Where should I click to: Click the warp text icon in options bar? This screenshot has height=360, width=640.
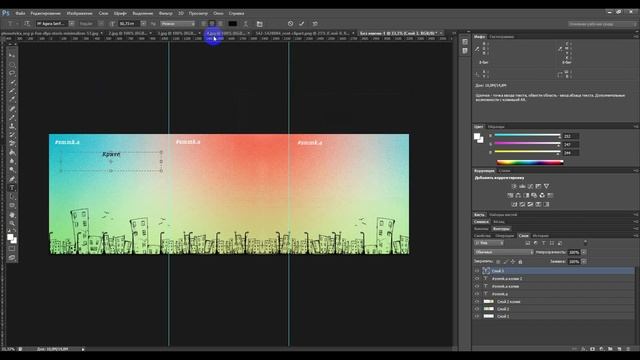(246, 24)
